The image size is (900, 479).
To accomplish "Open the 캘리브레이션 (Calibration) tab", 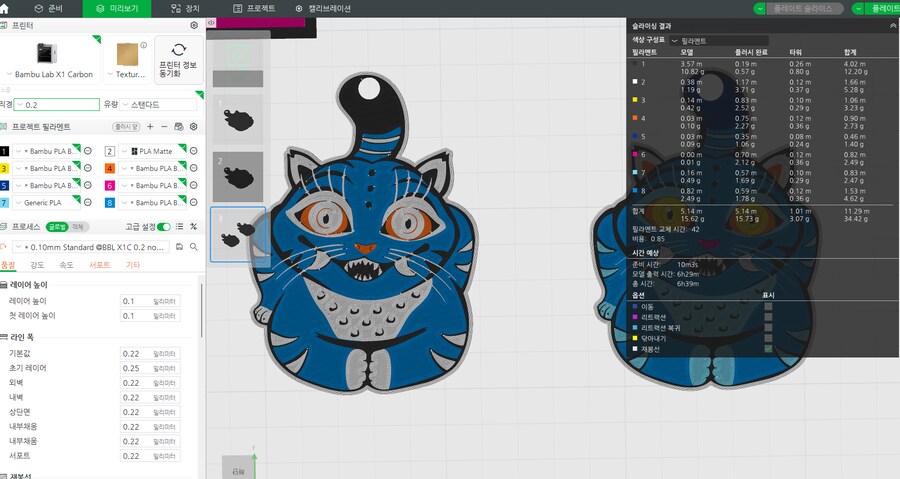I will point(323,9).
